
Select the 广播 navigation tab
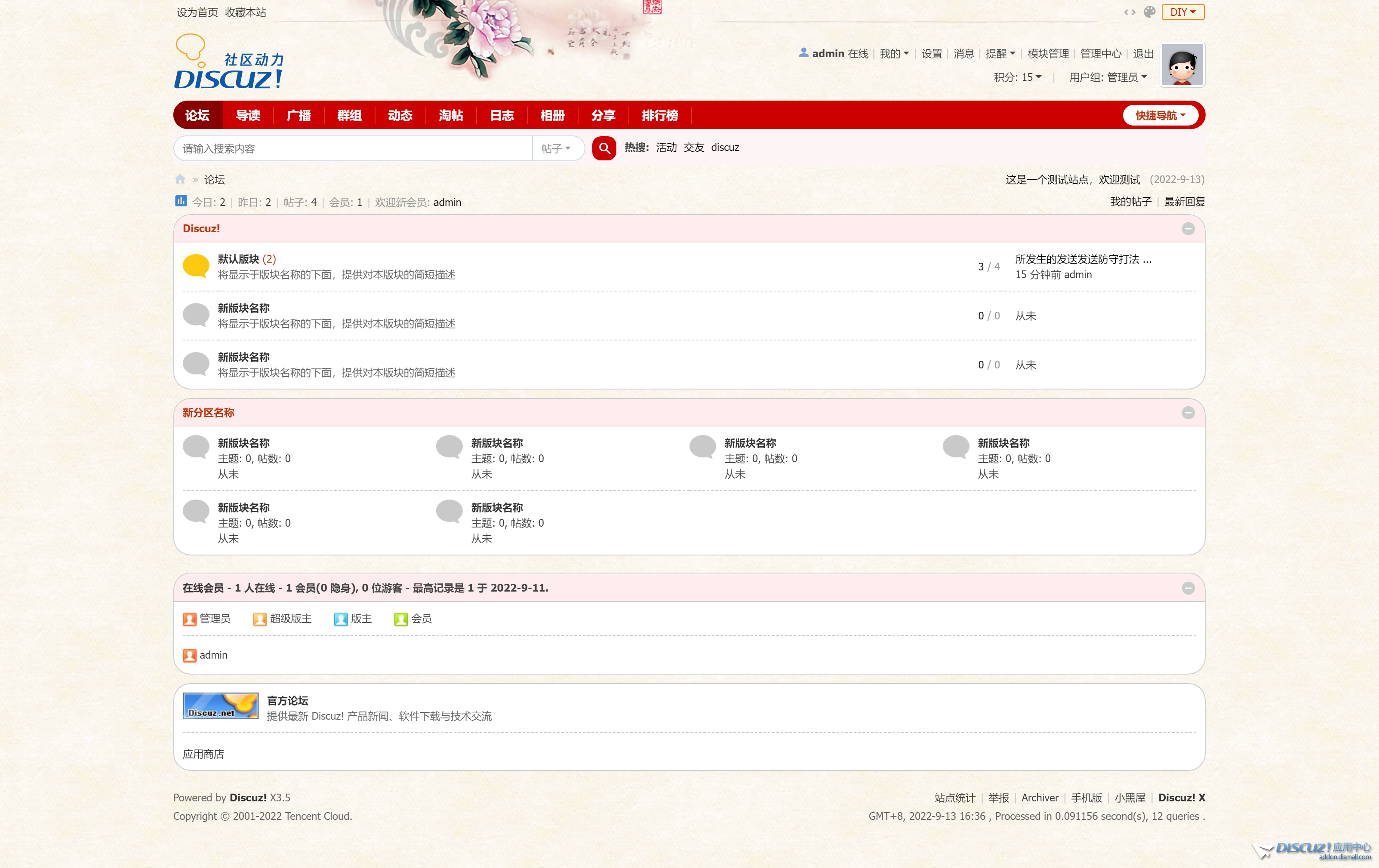[299, 115]
